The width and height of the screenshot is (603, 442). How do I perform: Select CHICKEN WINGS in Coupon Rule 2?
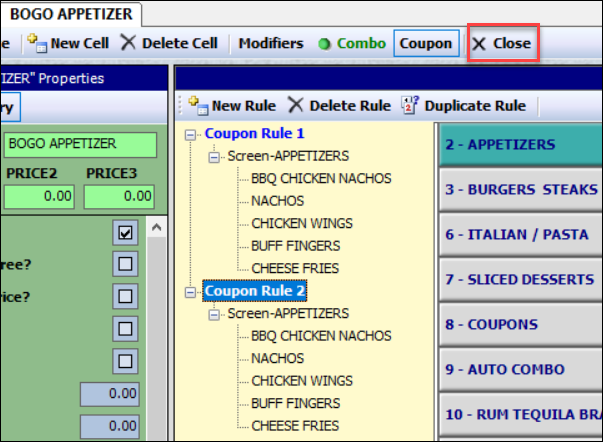point(302,381)
